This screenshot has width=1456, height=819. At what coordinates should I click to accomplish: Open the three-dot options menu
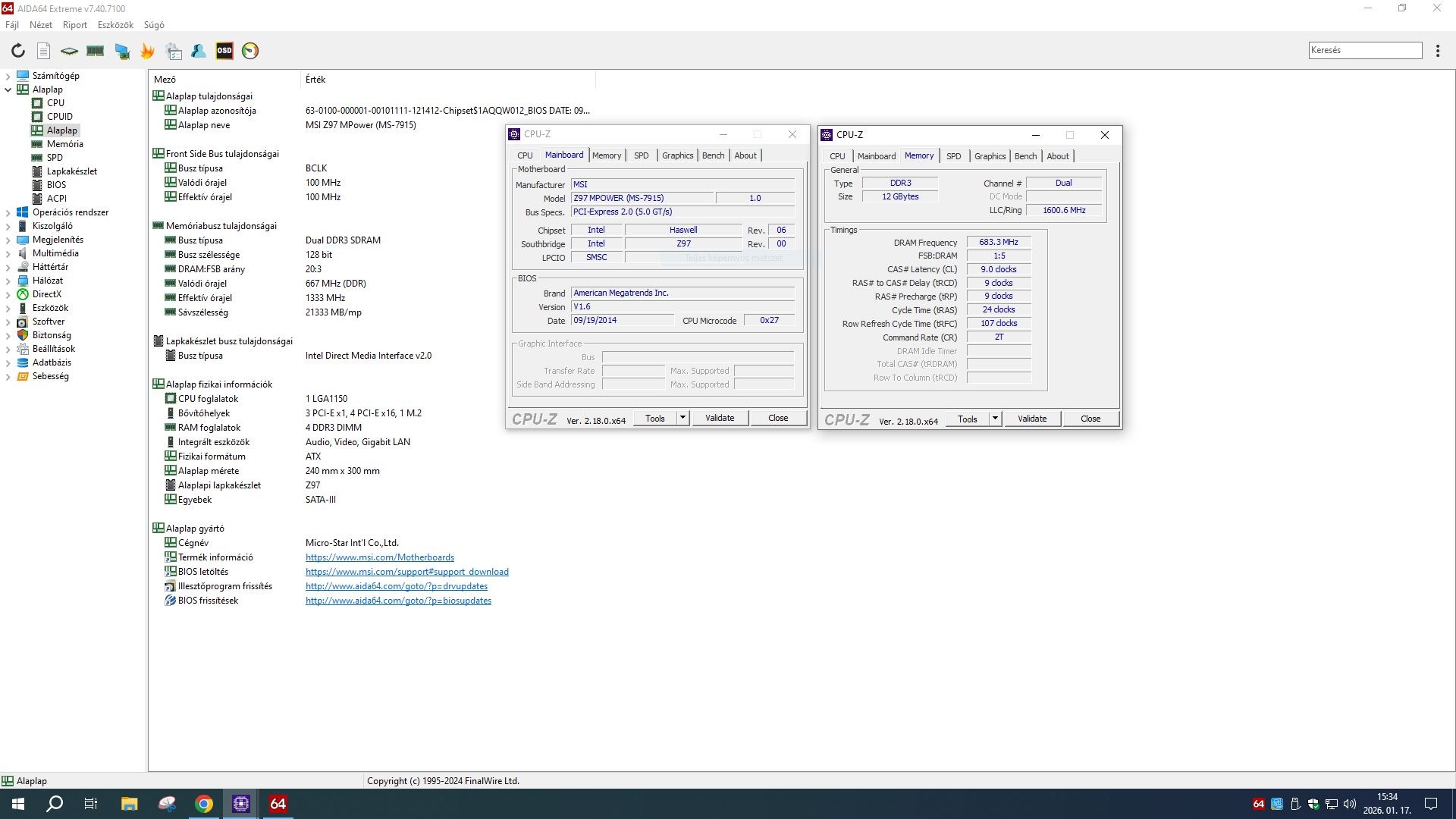[1438, 51]
